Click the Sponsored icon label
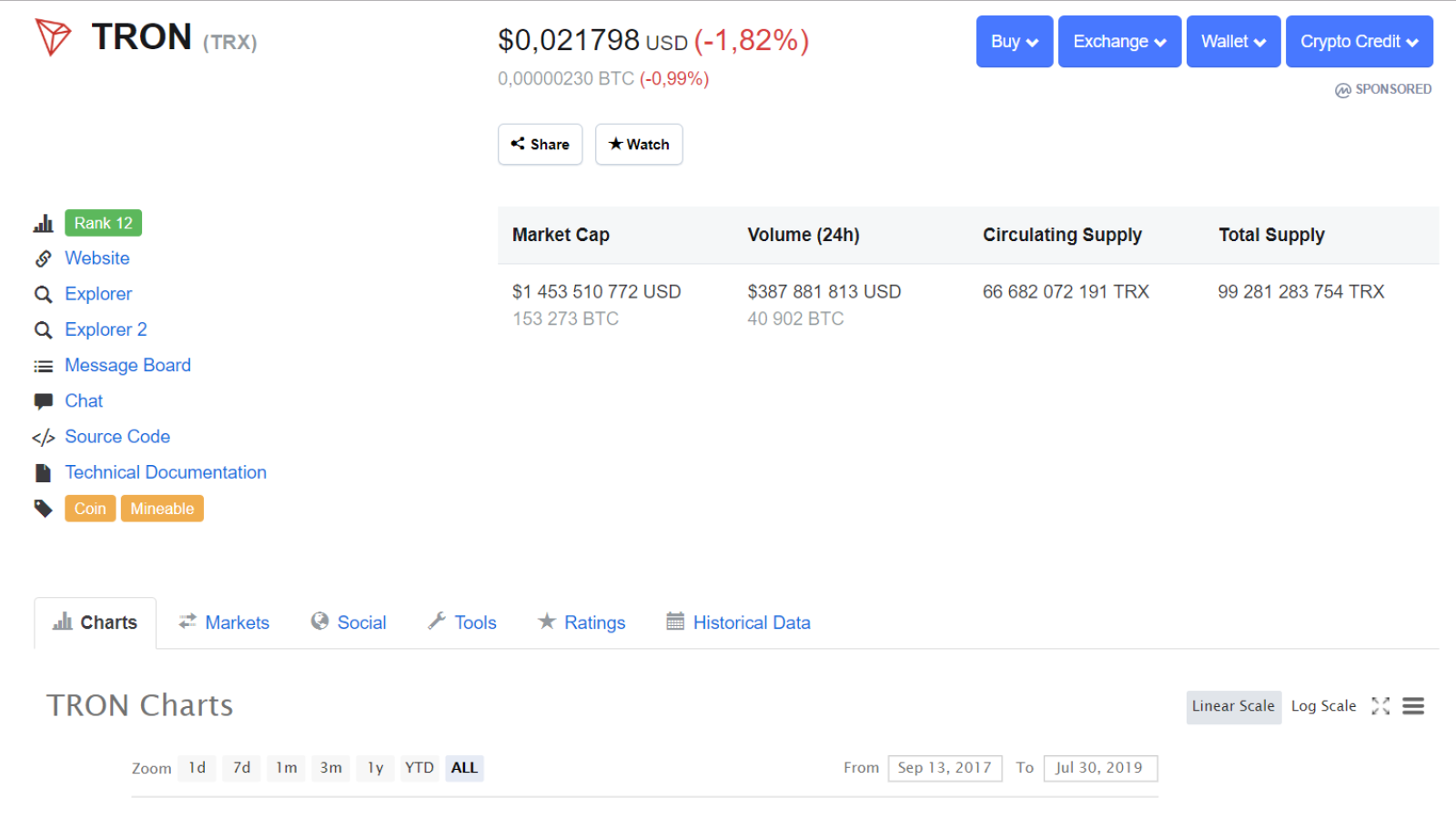This screenshot has width=1456, height=819. (x=1383, y=89)
